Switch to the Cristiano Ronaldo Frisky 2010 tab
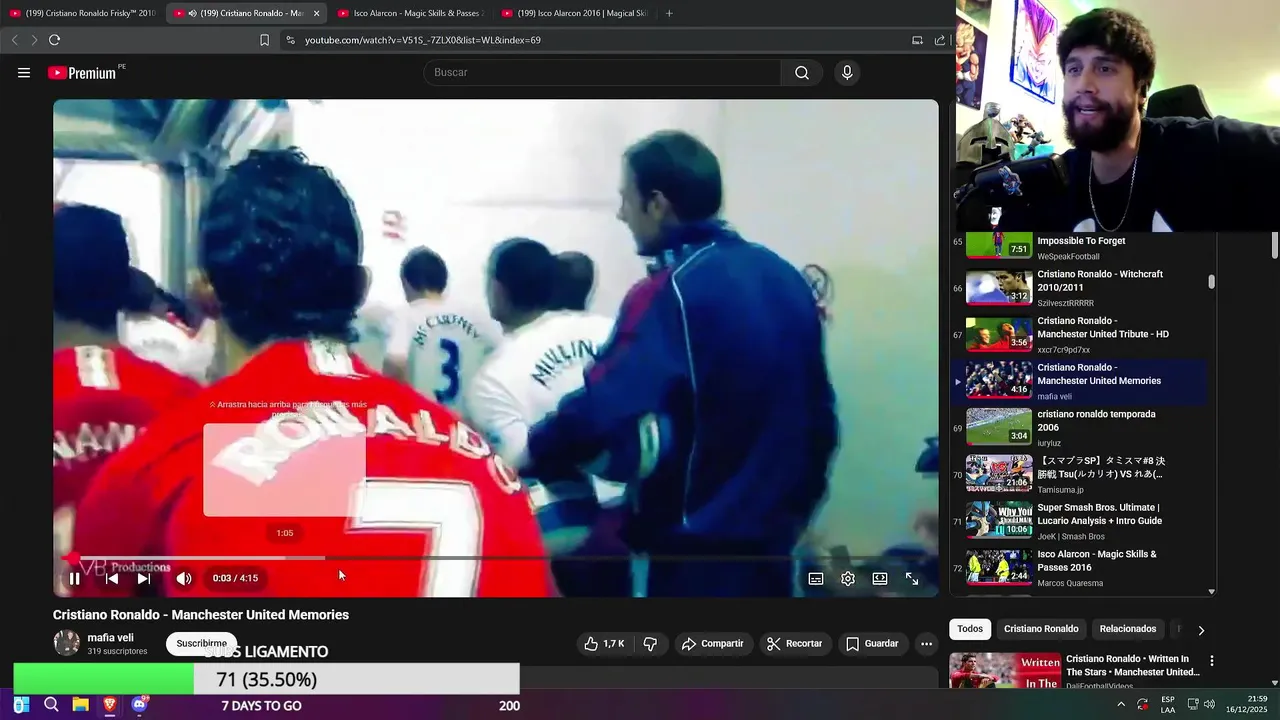The image size is (1280, 720). click(x=82, y=13)
